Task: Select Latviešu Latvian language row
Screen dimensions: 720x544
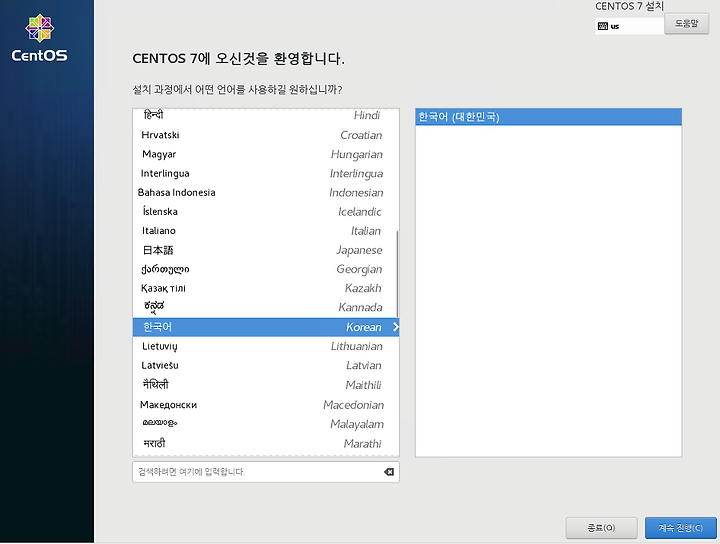Action: [x=266, y=365]
